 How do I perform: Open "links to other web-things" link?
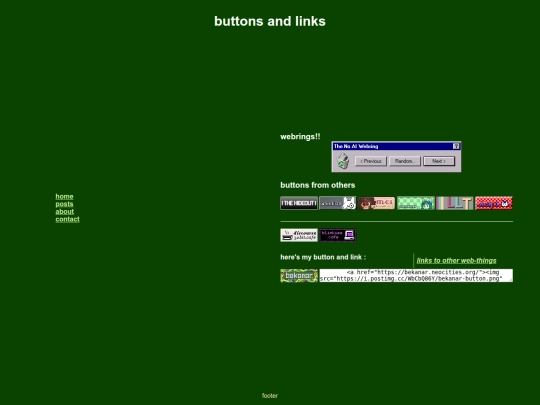pyautogui.click(x=456, y=261)
